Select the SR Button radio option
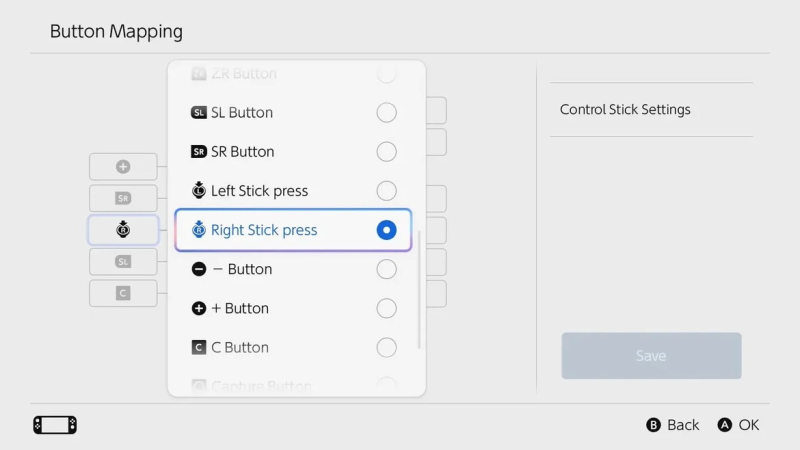This screenshot has width=800, height=450. click(x=386, y=152)
